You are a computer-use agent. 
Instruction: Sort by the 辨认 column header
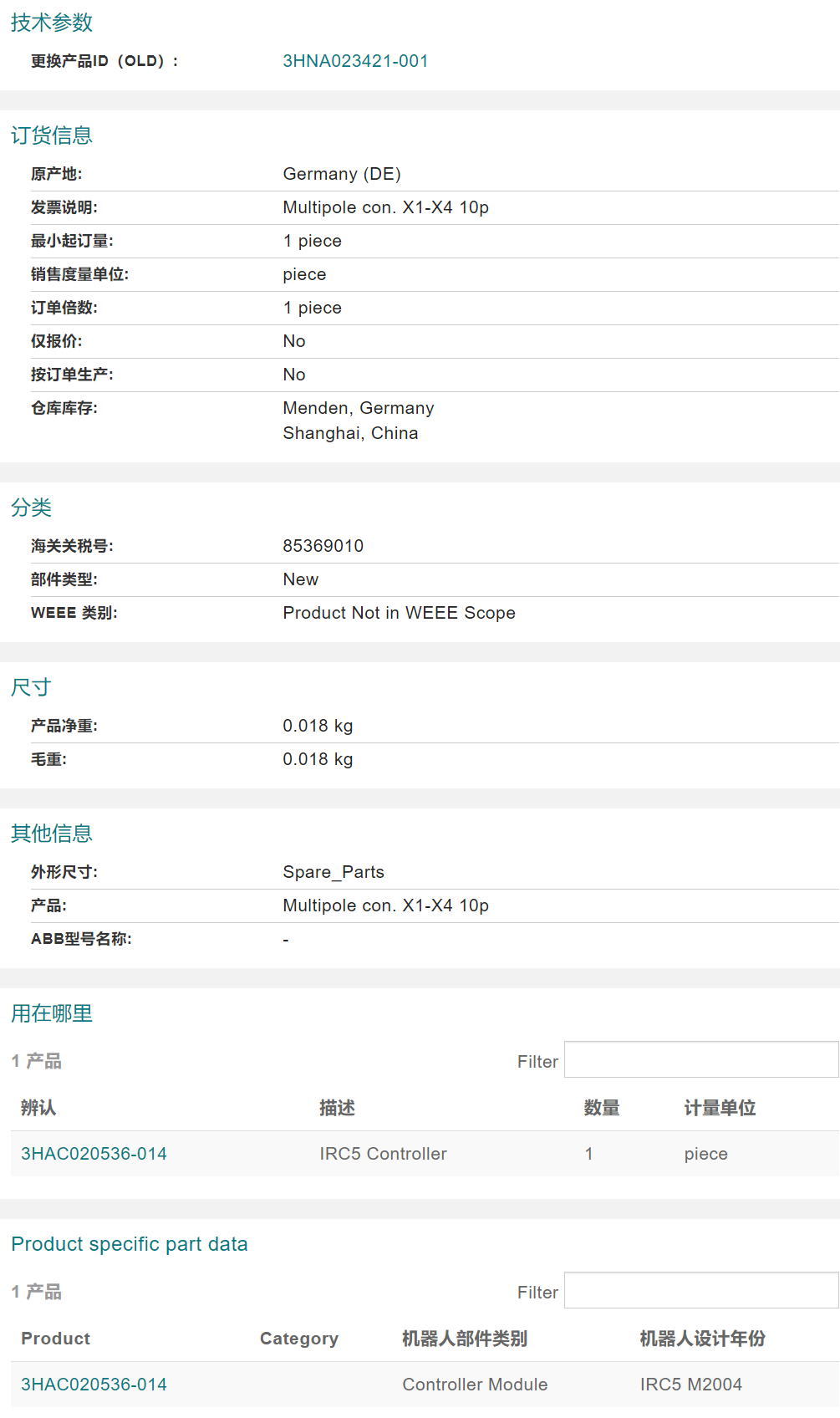pos(38,1108)
